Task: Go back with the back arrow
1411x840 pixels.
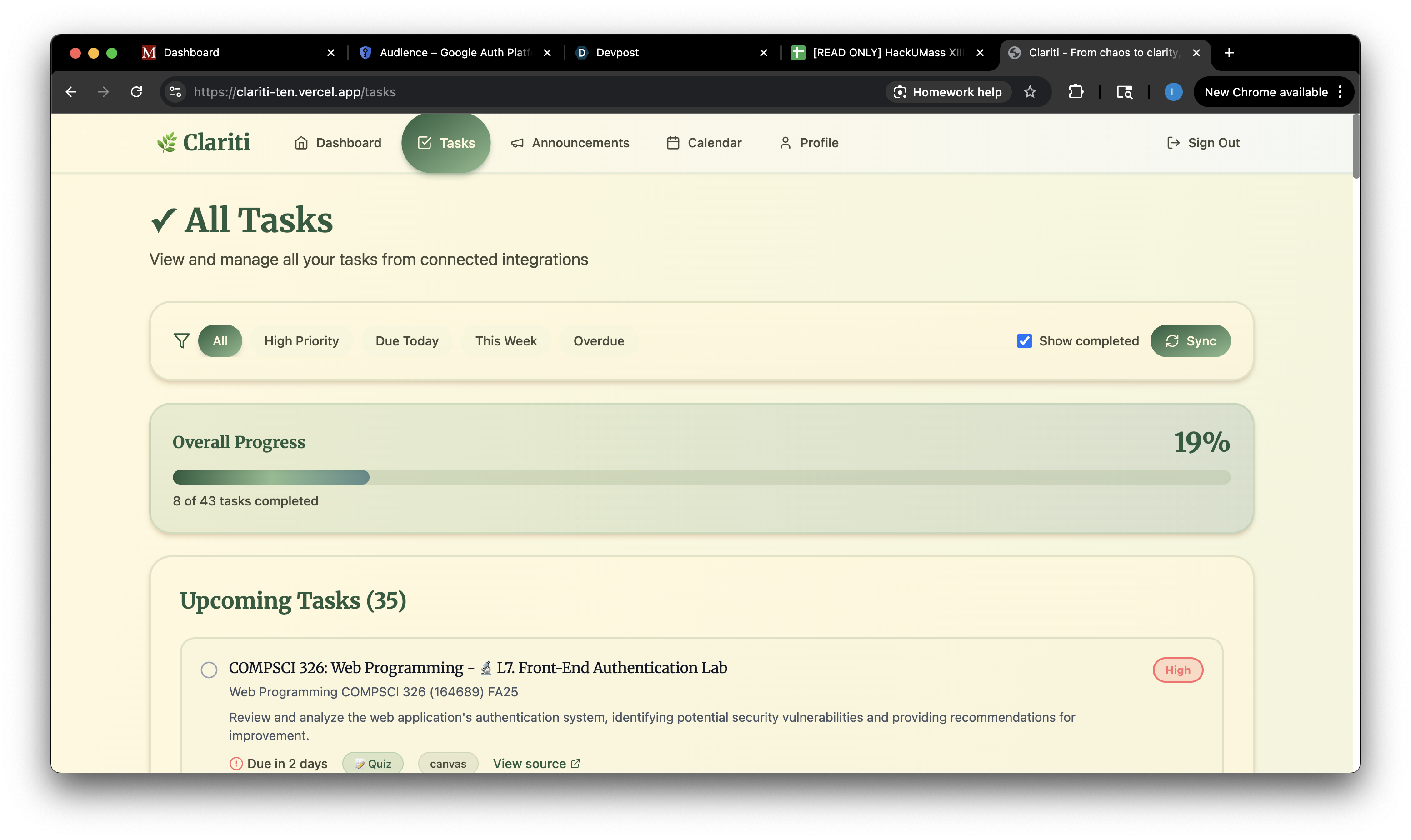Action: 71,92
